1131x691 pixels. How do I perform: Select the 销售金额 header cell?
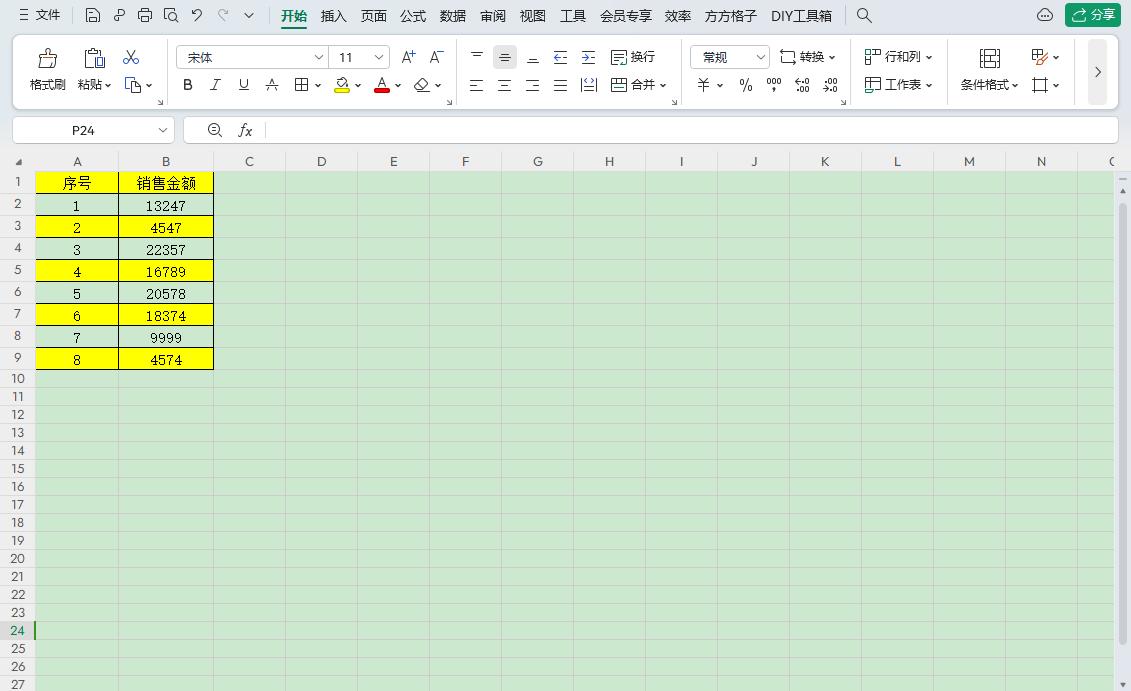point(166,183)
